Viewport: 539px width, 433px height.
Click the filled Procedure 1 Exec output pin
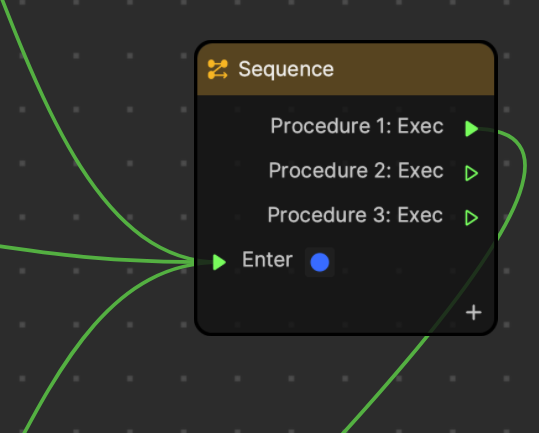point(471,129)
